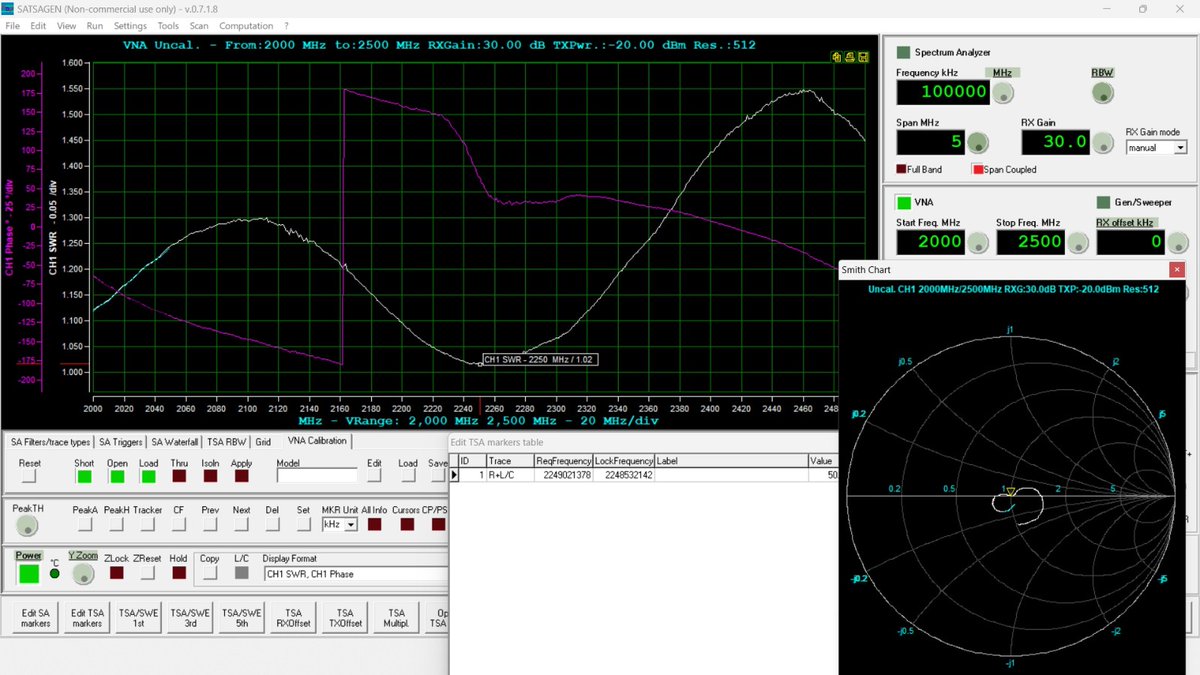
Task: Click the Frequency kHz display showing 100000
Action: click(x=942, y=92)
